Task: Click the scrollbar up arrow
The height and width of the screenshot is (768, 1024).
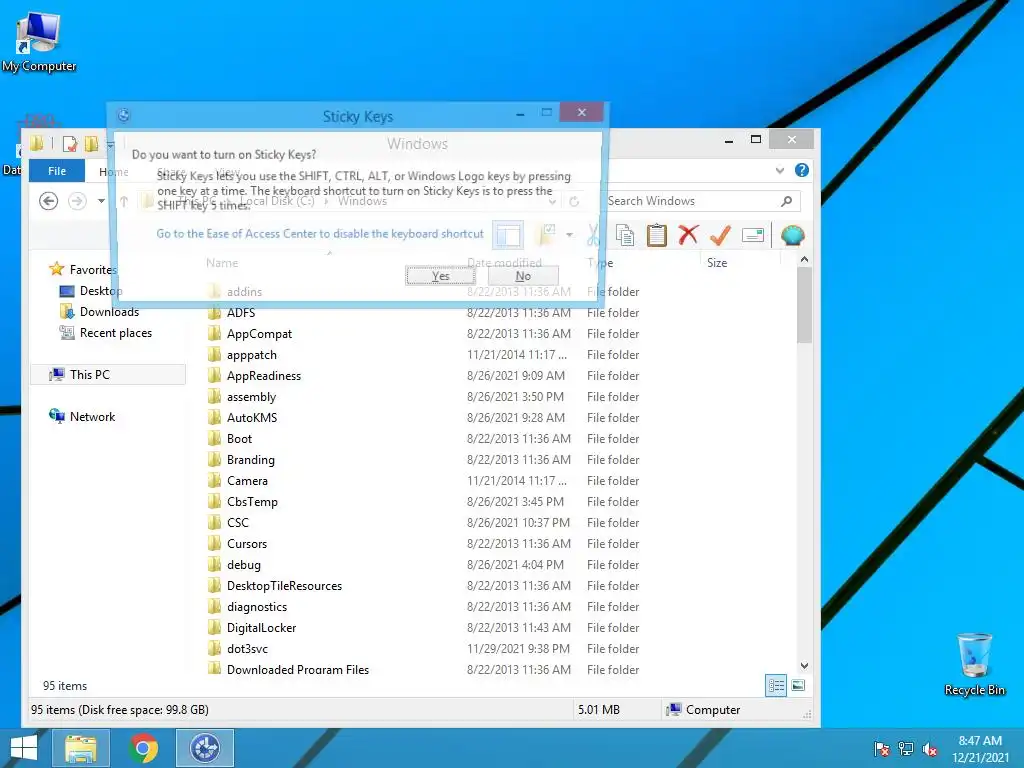Action: click(805, 259)
